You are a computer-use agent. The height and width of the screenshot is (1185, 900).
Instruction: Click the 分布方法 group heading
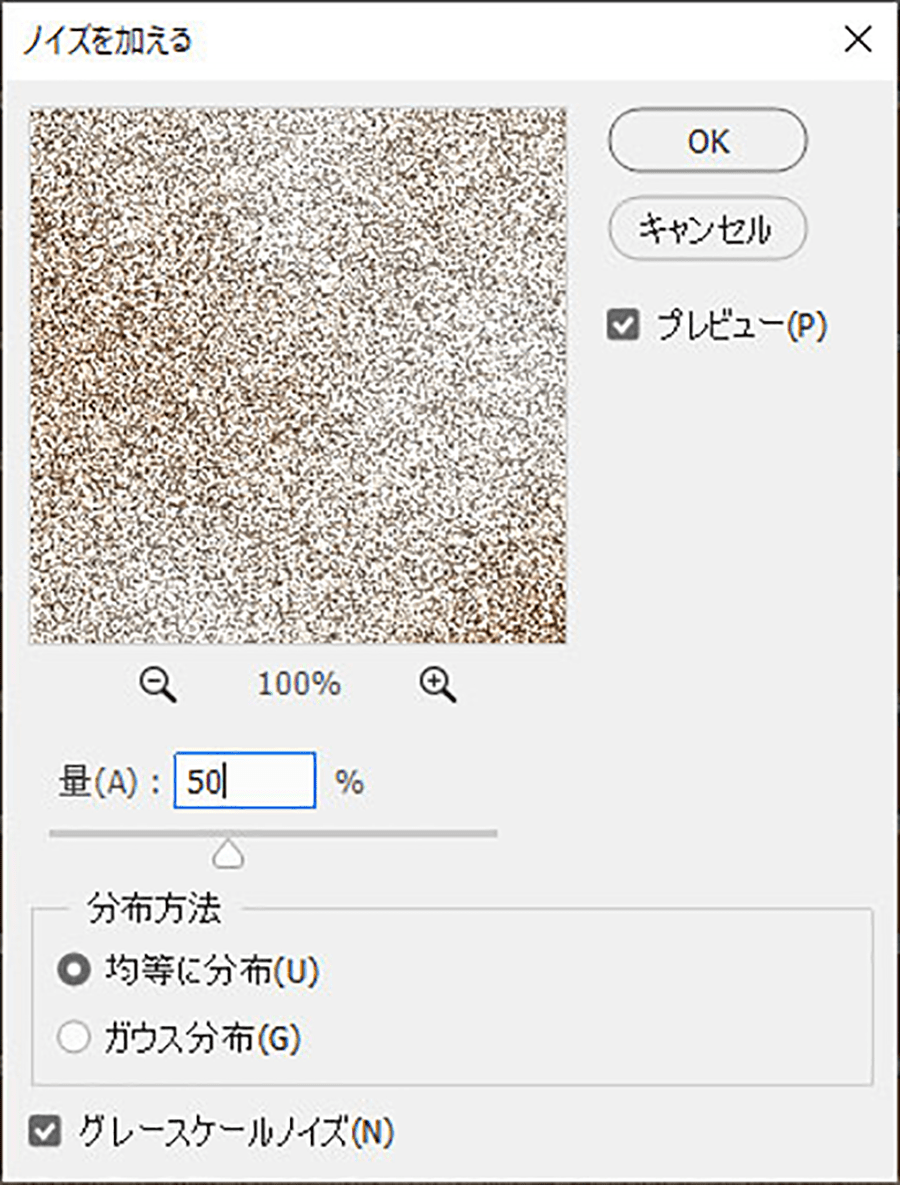(x=154, y=910)
